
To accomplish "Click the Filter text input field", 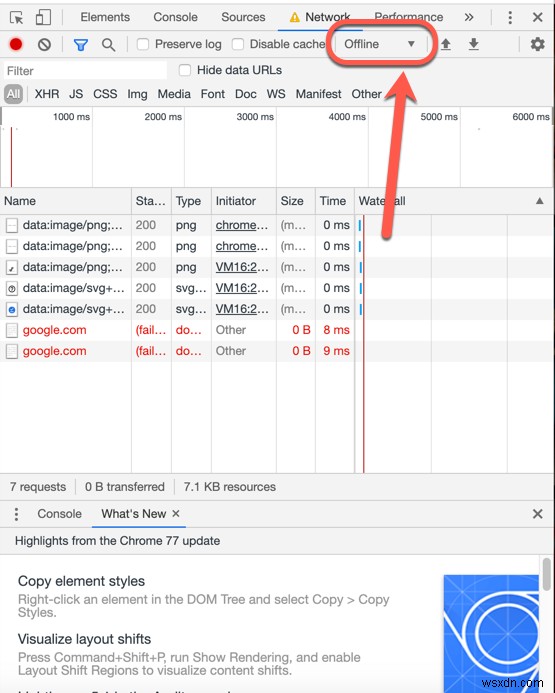I will (85, 71).
